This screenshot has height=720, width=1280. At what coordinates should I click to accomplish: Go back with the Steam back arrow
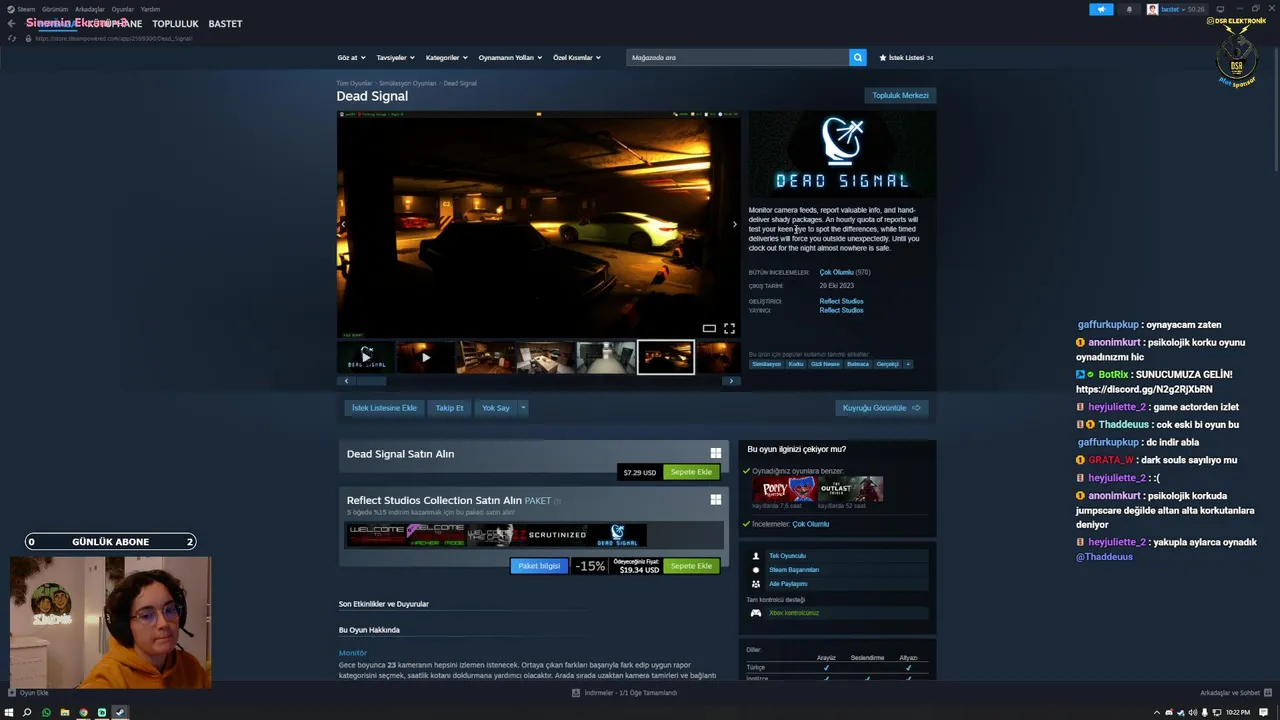[11, 23]
